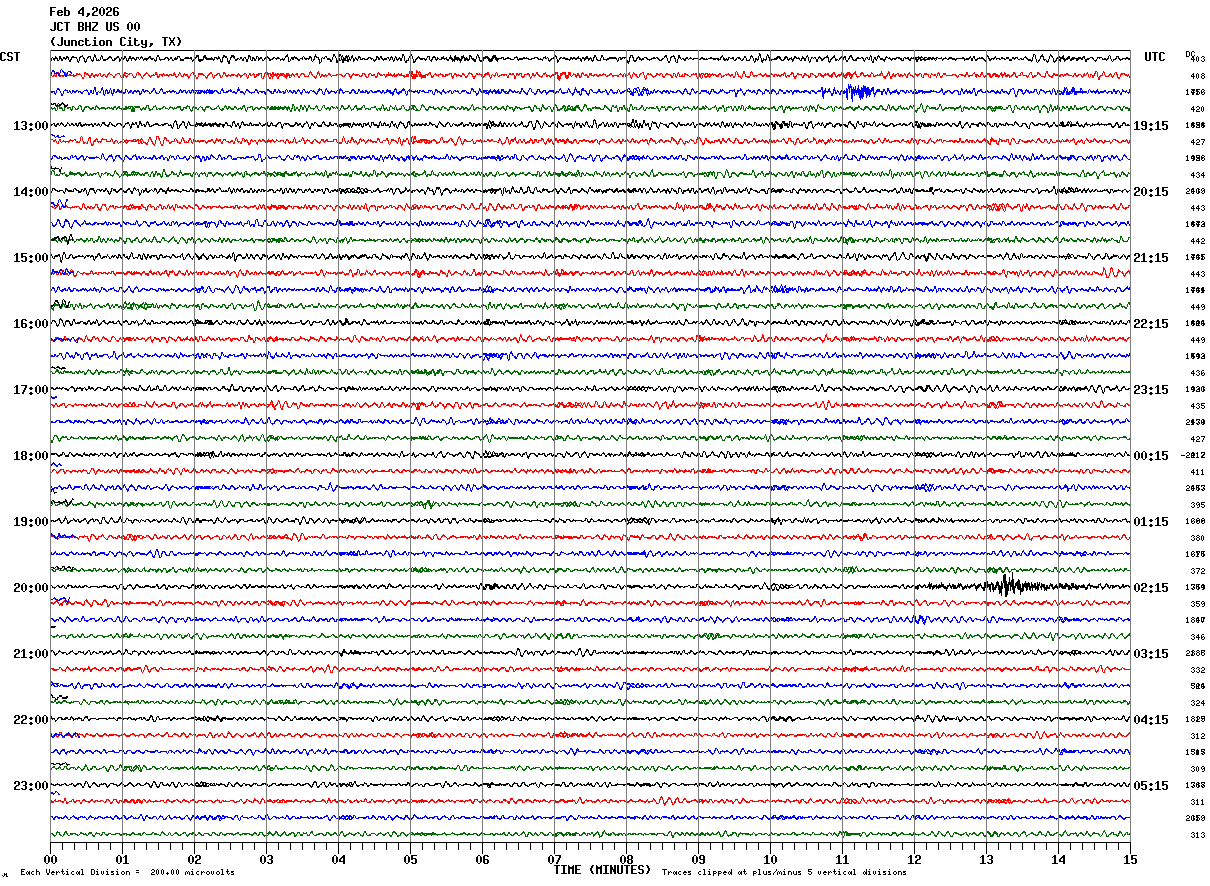
Task: Click the DC offset value 313
Action: [x=1197, y=835]
